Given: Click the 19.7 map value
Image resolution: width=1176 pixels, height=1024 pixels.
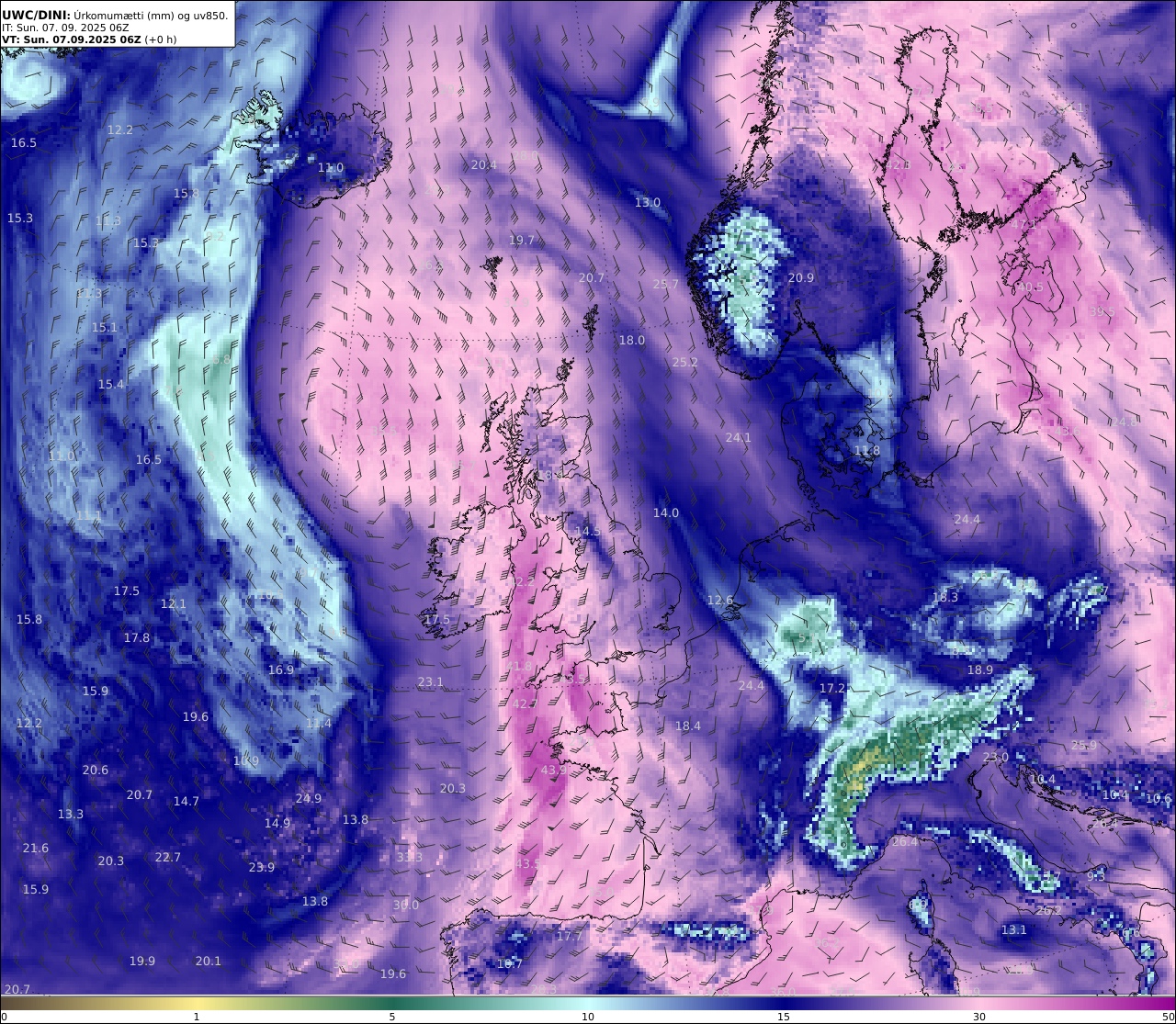Looking at the screenshot, I should [522, 240].
